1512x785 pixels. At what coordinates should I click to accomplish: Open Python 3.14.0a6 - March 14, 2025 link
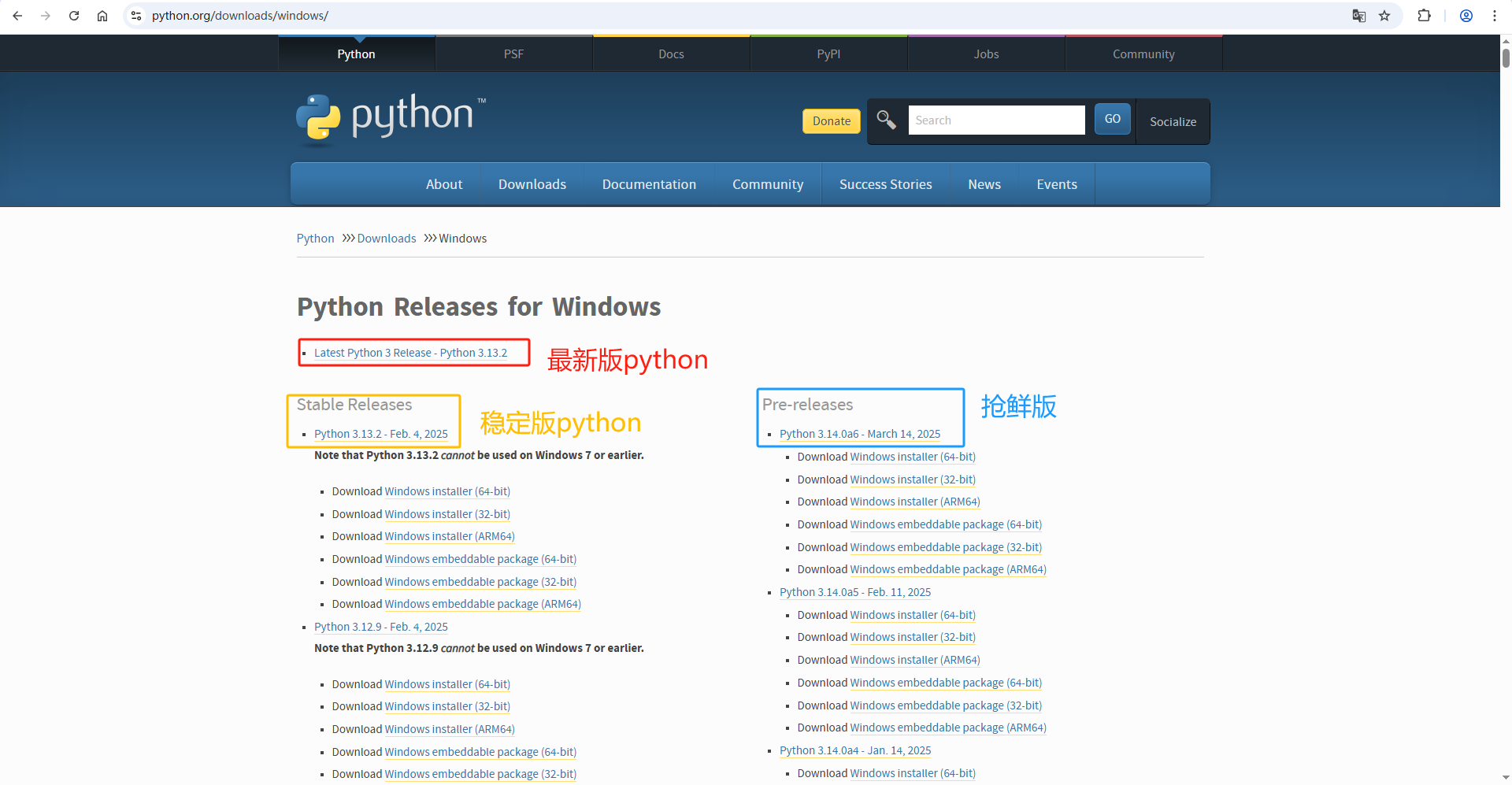[x=860, y=434]
